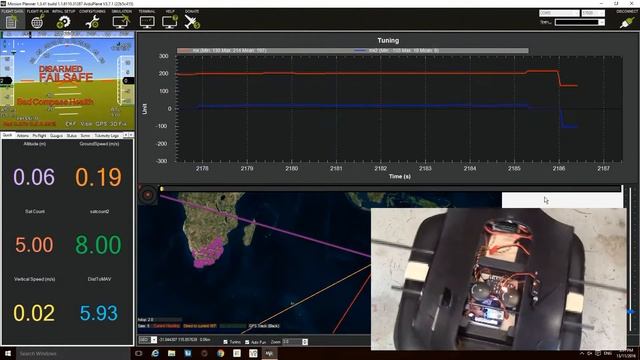
Task: Open Internet Explorer from taskbar
Action: pyautogui.click(x=155, y=353)
